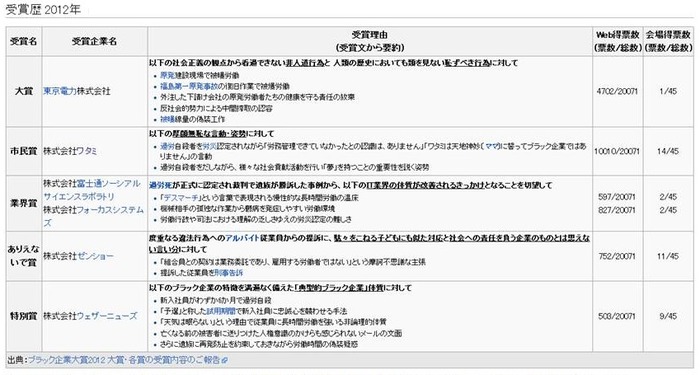
Task: Click the 752/20071 web vote value
Action: pyautogui.click(x=618, y=256)
